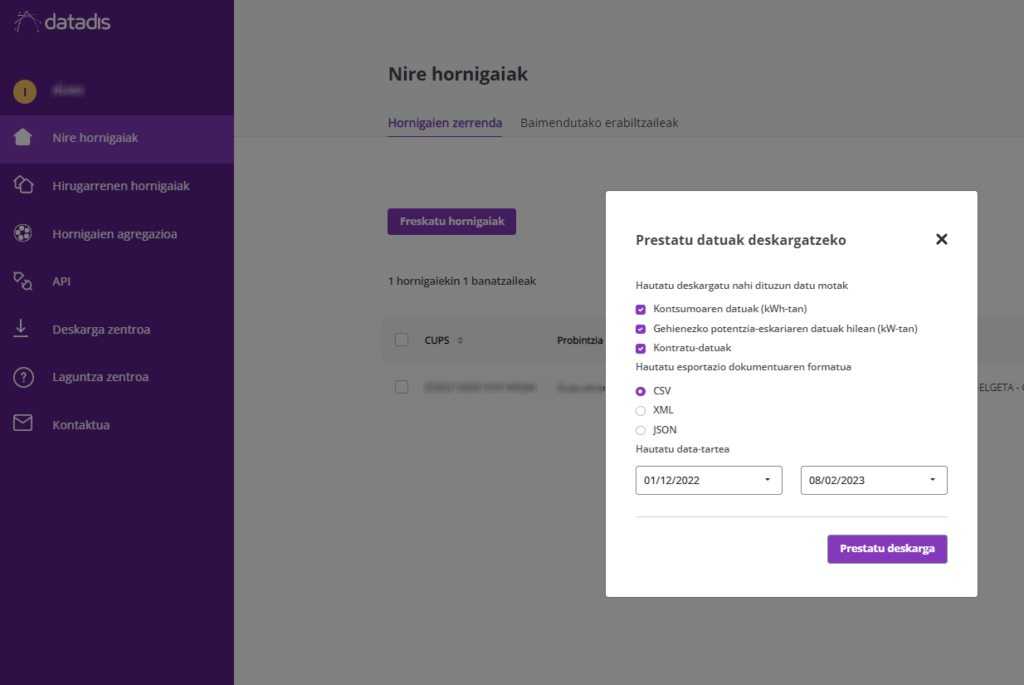This screenshot has width=1024, height=685.
Task: Click the API plug icon in sidebar
Action: (x=23, y=281)
